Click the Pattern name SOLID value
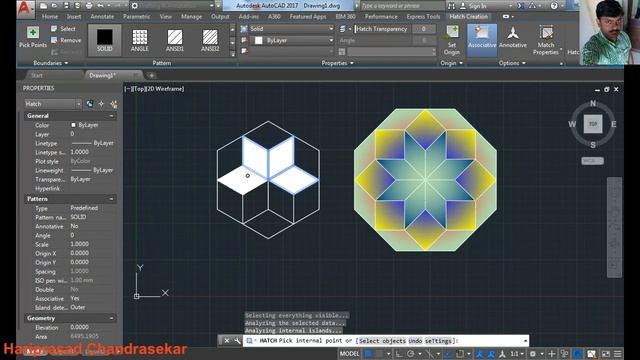640x360 pixels. [78, 217]
